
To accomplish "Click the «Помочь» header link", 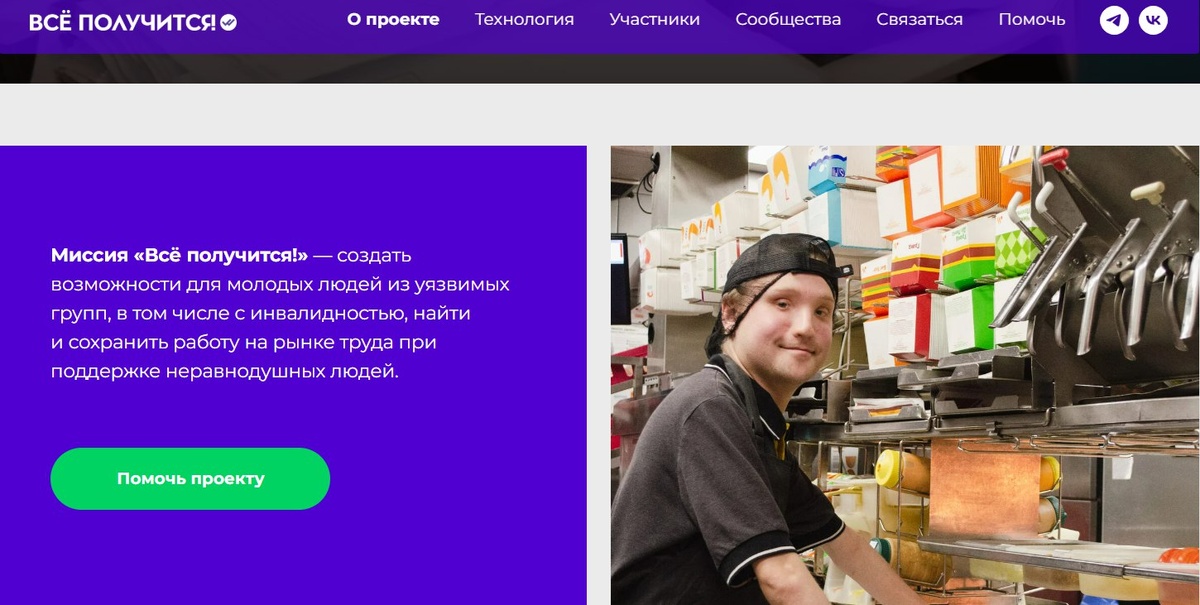I will click(1032, 19).
